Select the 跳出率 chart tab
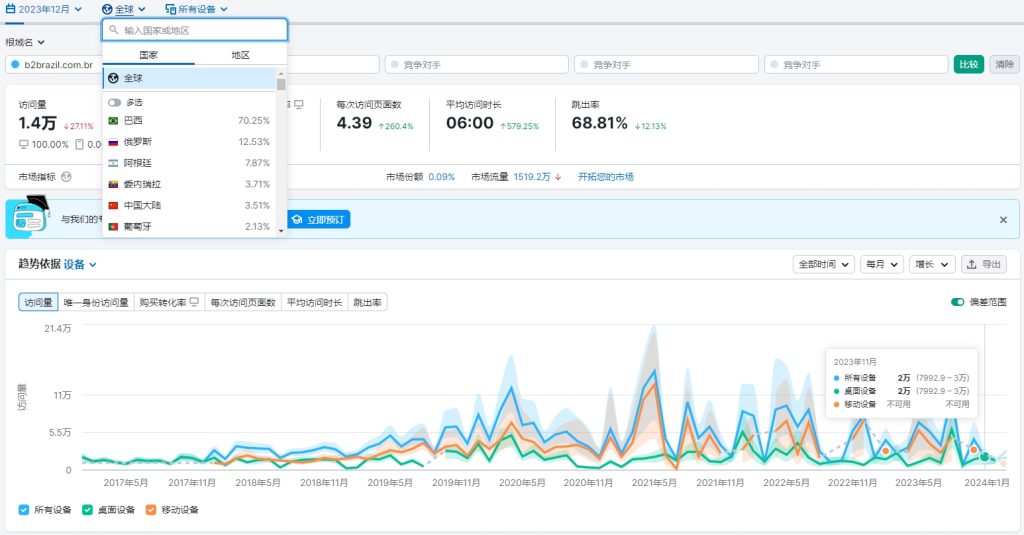Screen dimensions: 1024x535 click(367, 302)
